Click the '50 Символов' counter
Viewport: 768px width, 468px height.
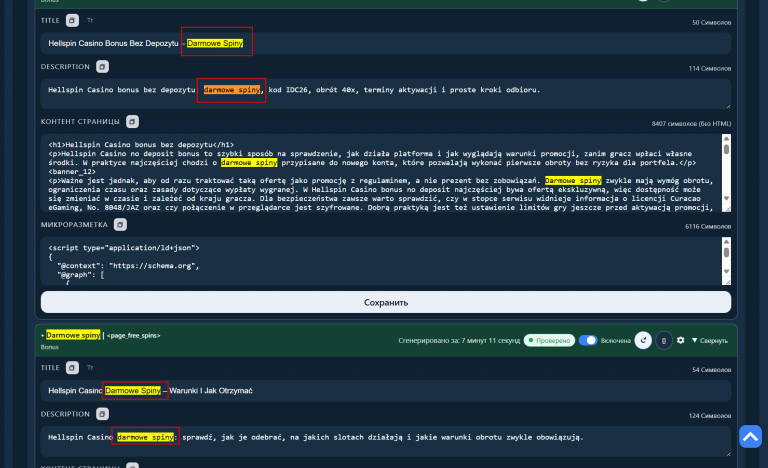click(x=711, y=23)
